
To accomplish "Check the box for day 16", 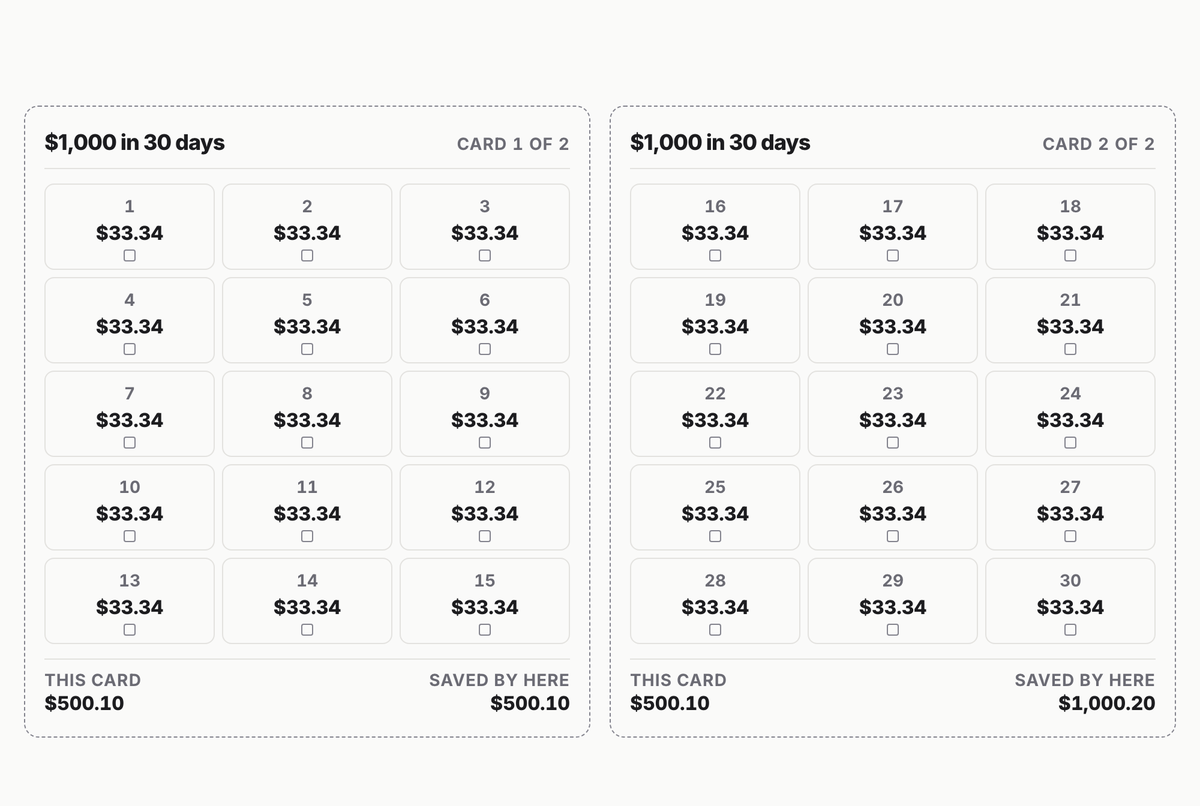I will point(715,255).
